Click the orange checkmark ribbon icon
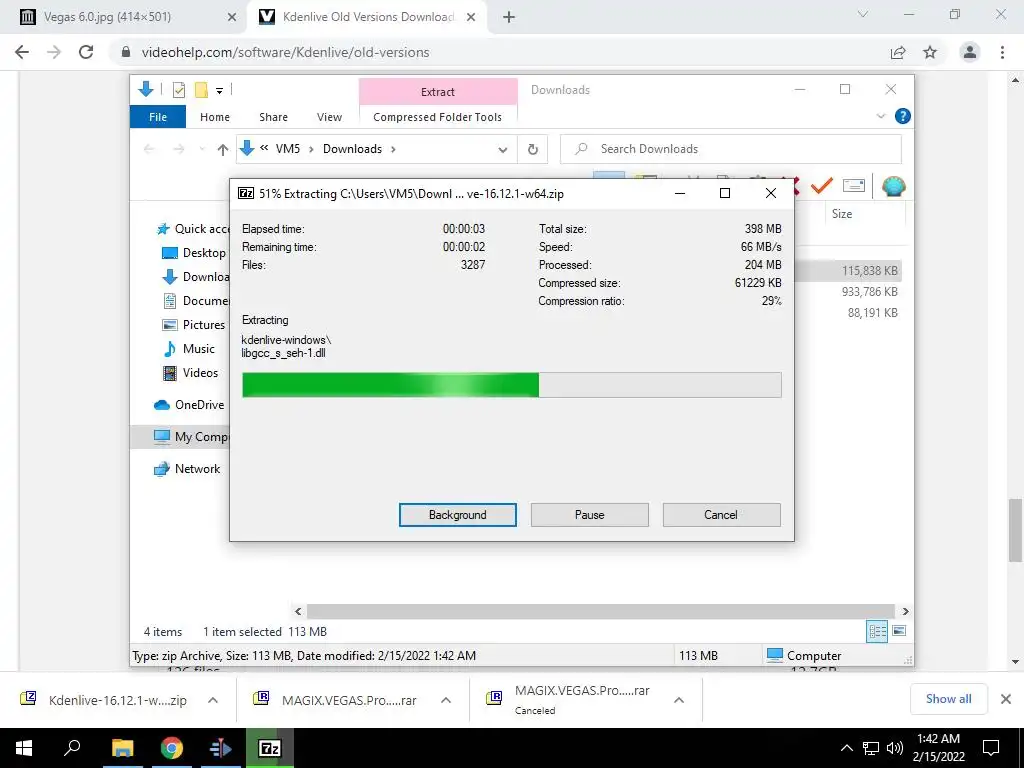This screenshot has width=1024, height=768. tap(822, 186)
